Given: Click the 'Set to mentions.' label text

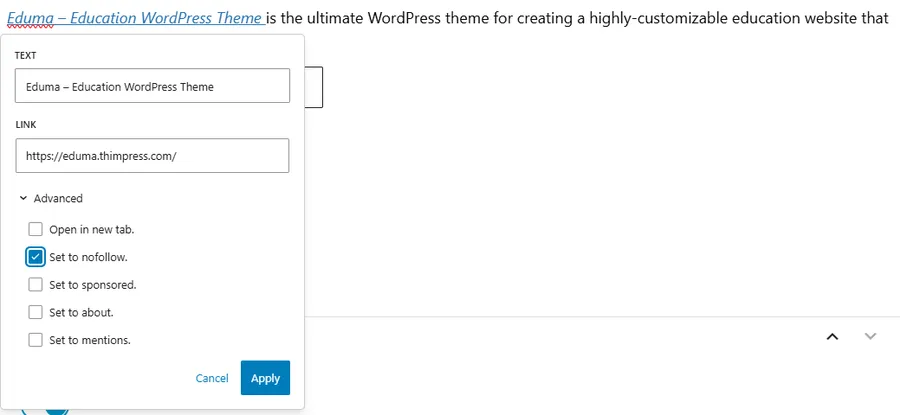Looking at the screenshot, I should tap(90, 340).
